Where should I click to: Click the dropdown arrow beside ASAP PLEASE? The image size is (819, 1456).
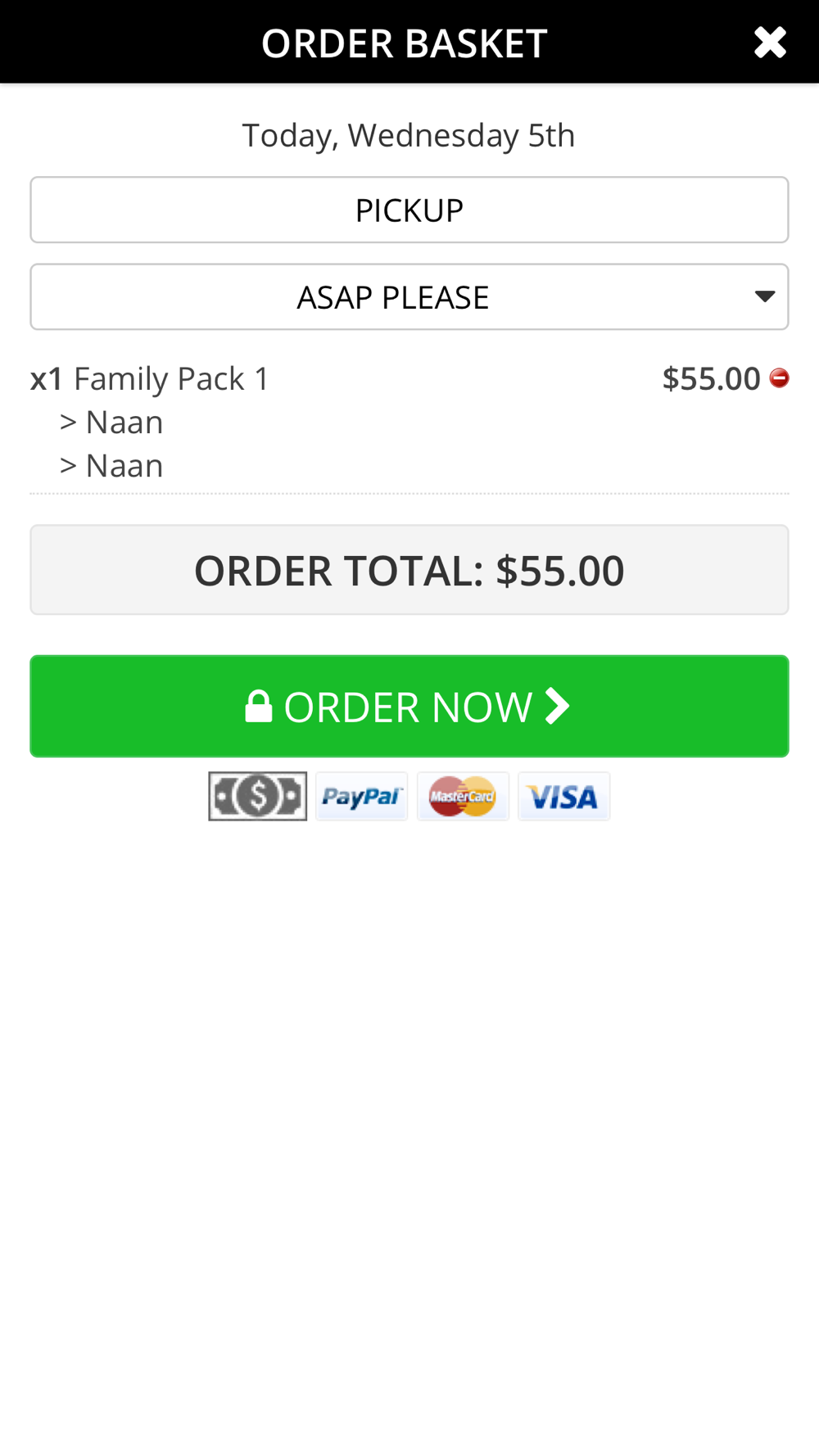coord(765,296)
